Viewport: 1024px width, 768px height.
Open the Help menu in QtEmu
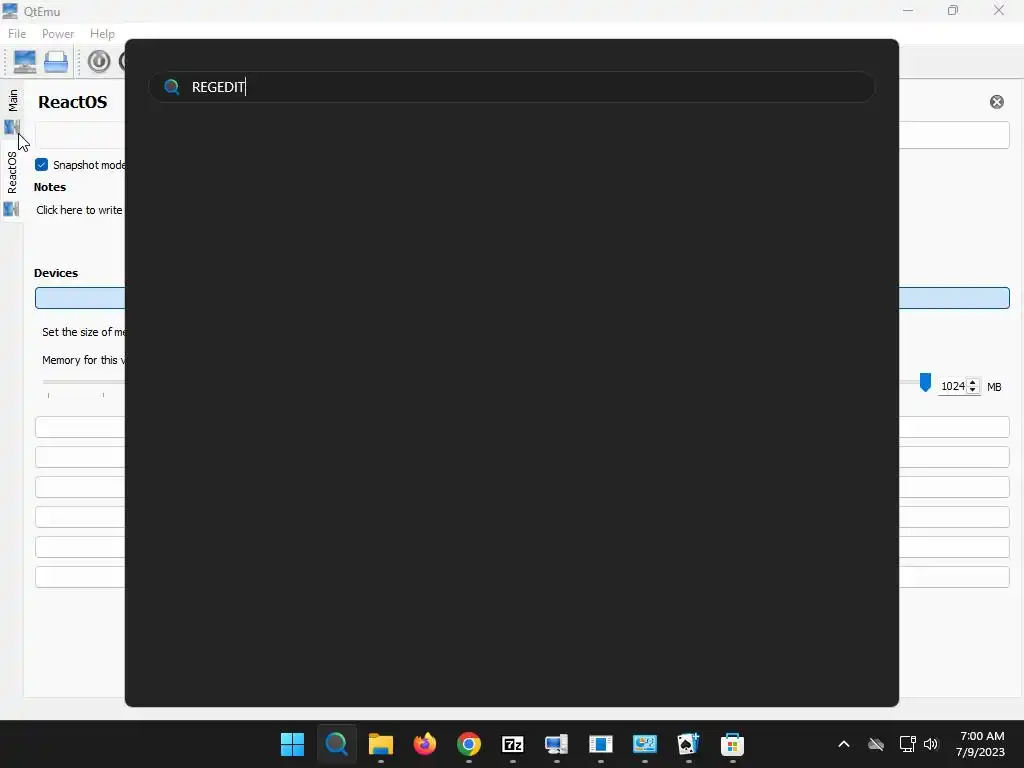click(x=102, y=33)
